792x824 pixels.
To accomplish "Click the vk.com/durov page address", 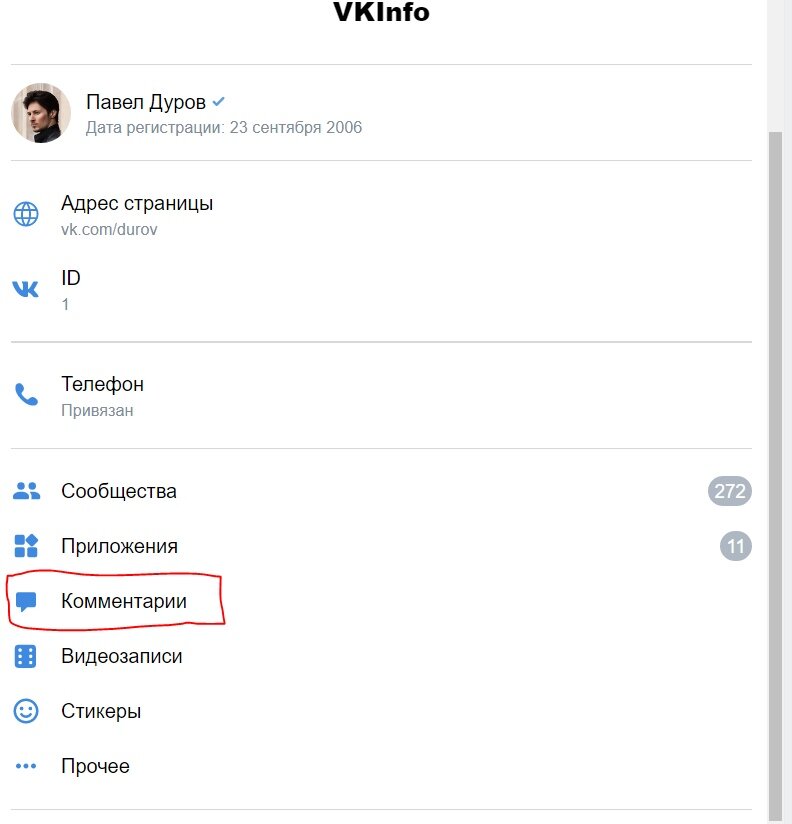I will [x=109, y=230].
